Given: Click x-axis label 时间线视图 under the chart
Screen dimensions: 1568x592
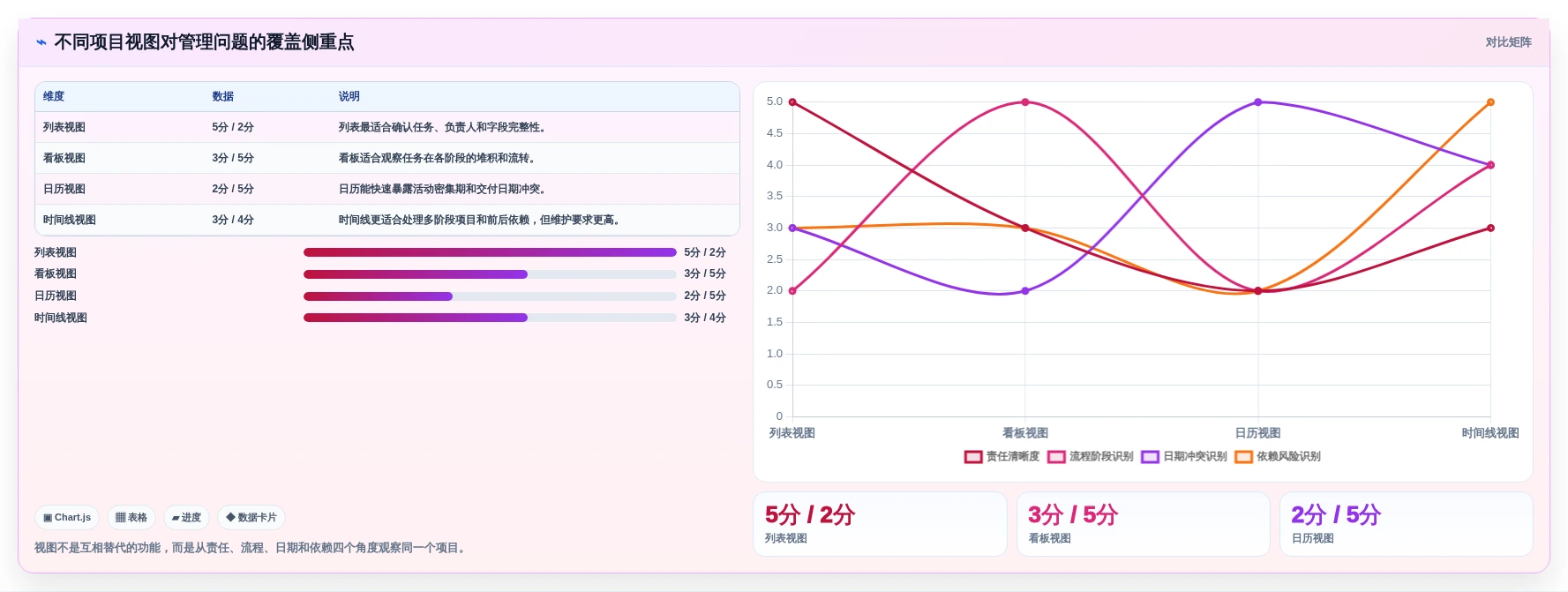Looking at the screenshot, I should [1490, 433].
